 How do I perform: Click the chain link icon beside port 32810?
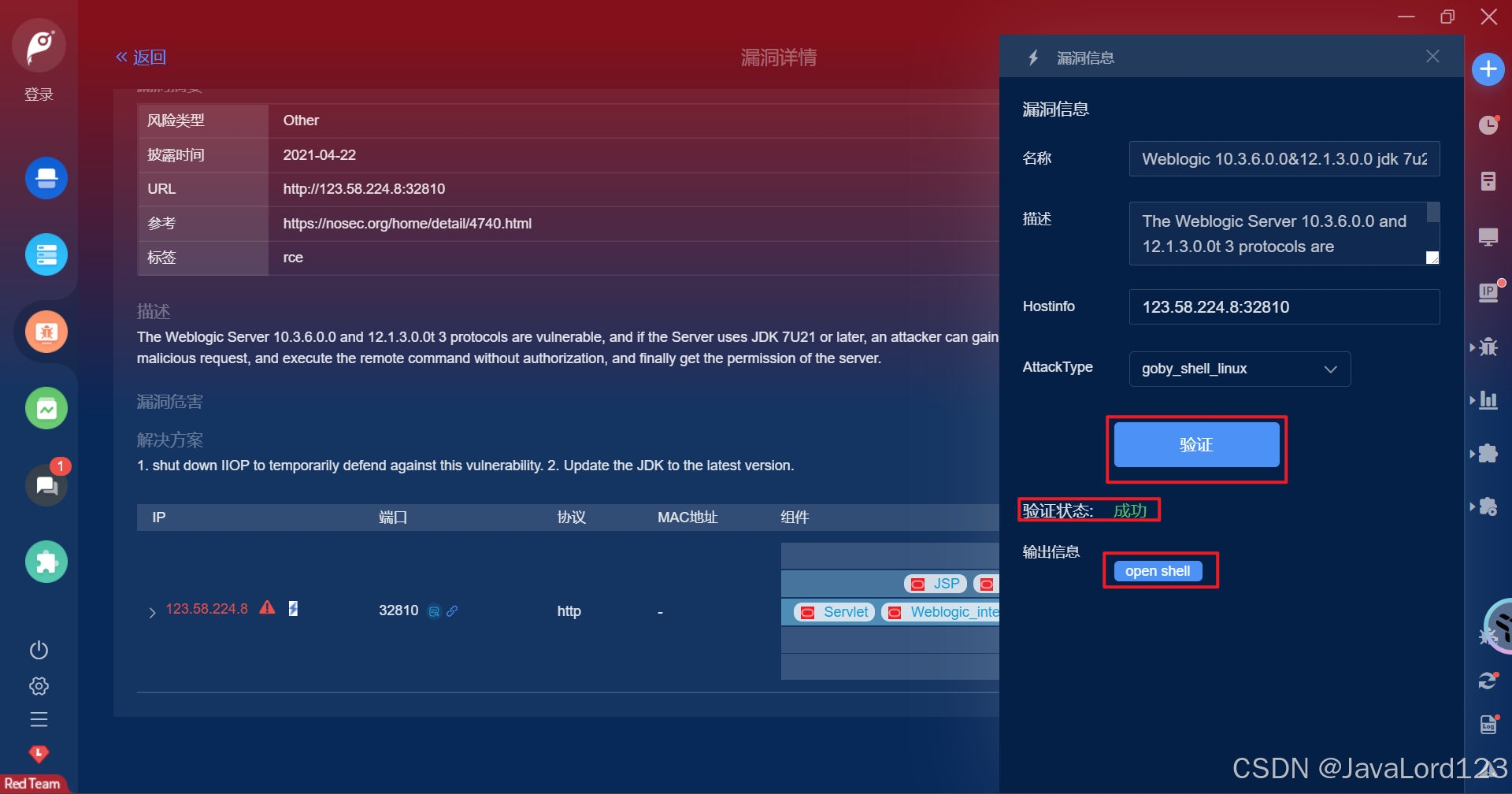pyautogui.click(x=452, y=611)
